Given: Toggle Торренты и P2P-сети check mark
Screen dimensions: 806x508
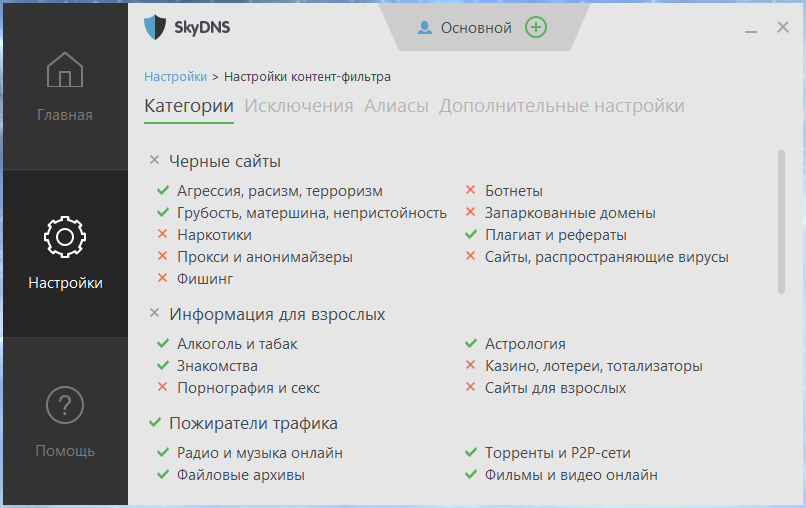Looking at the screenshot, I should click(471, 452).
